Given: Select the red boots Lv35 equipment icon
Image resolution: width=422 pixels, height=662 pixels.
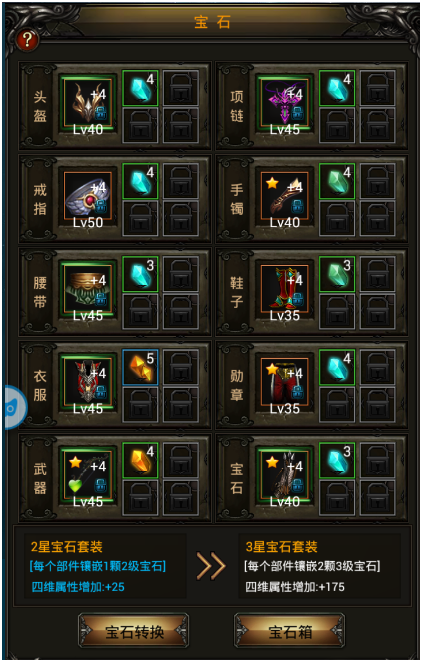Looking at the screenshot, I should (285, 289).
